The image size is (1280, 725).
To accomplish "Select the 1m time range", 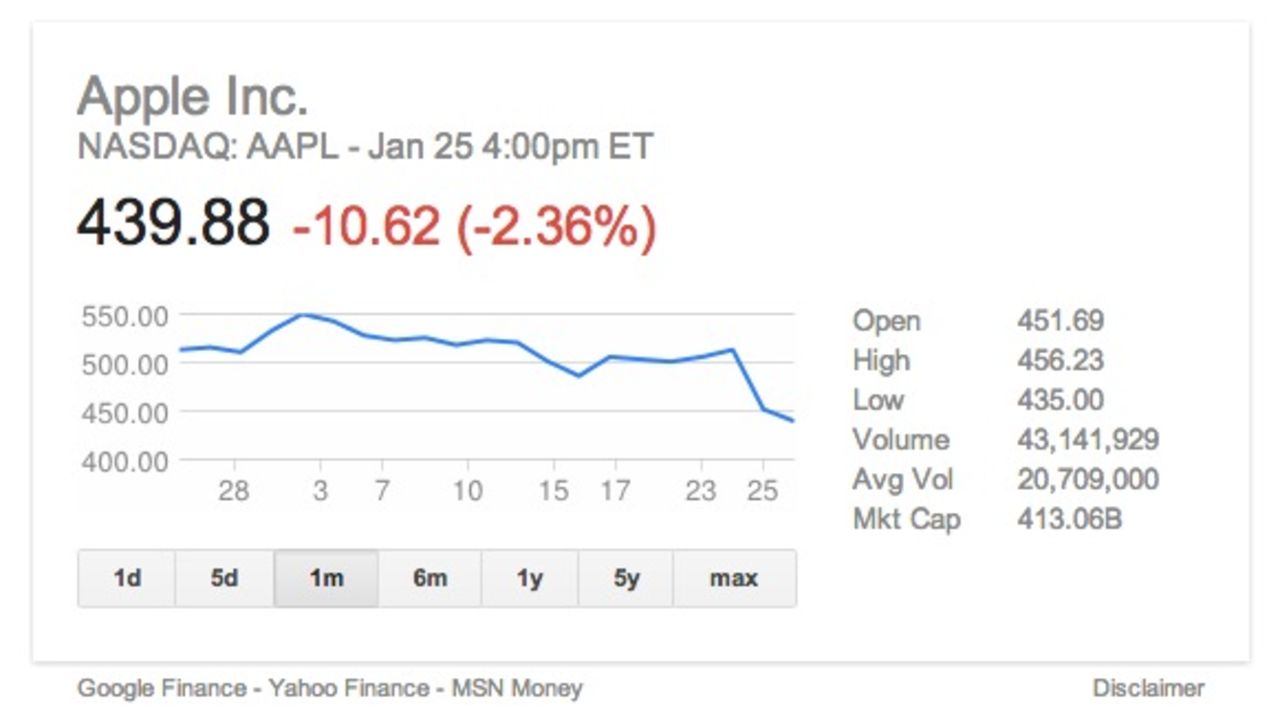I will click(x=326, y=578).
